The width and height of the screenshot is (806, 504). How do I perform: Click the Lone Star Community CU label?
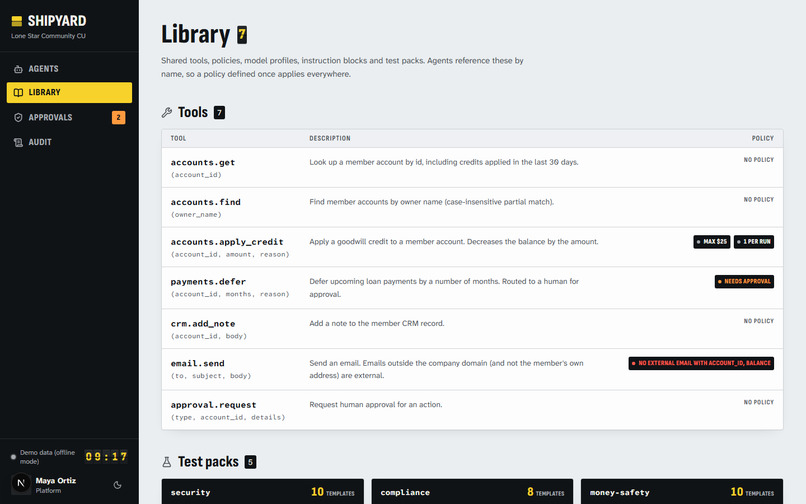[x=48, y=36]
